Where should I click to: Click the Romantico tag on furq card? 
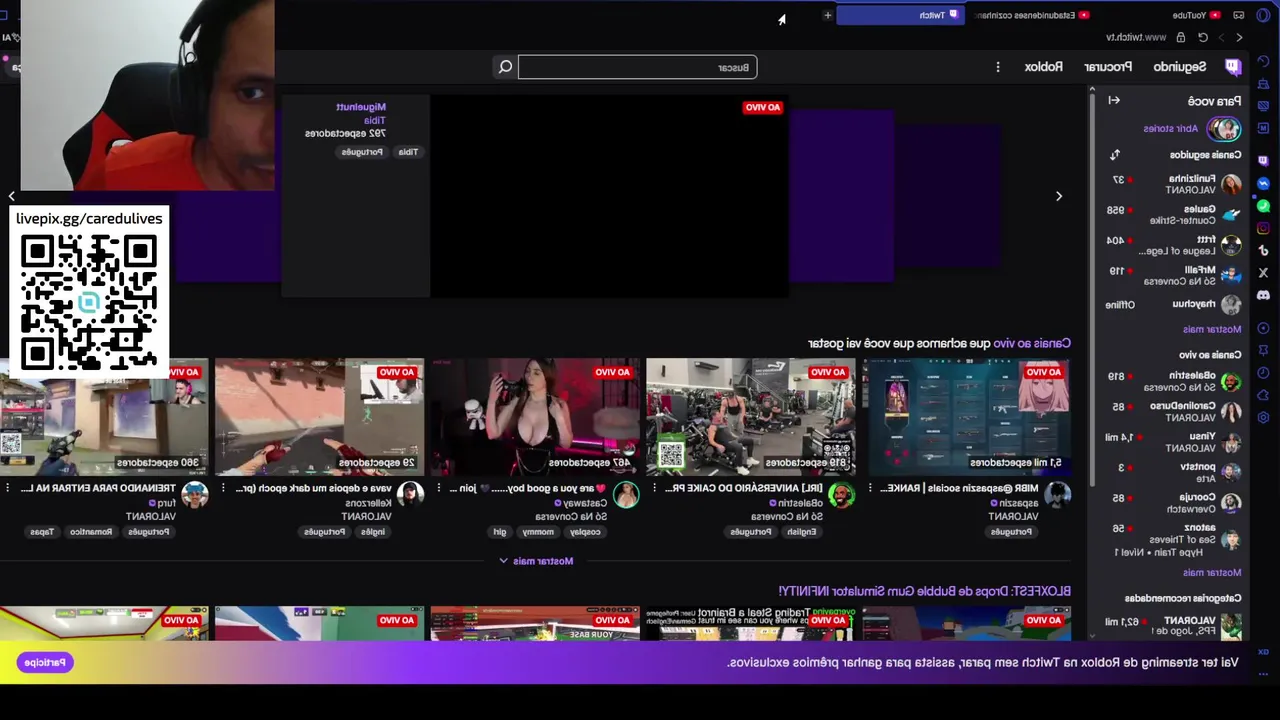click(91, 532)
